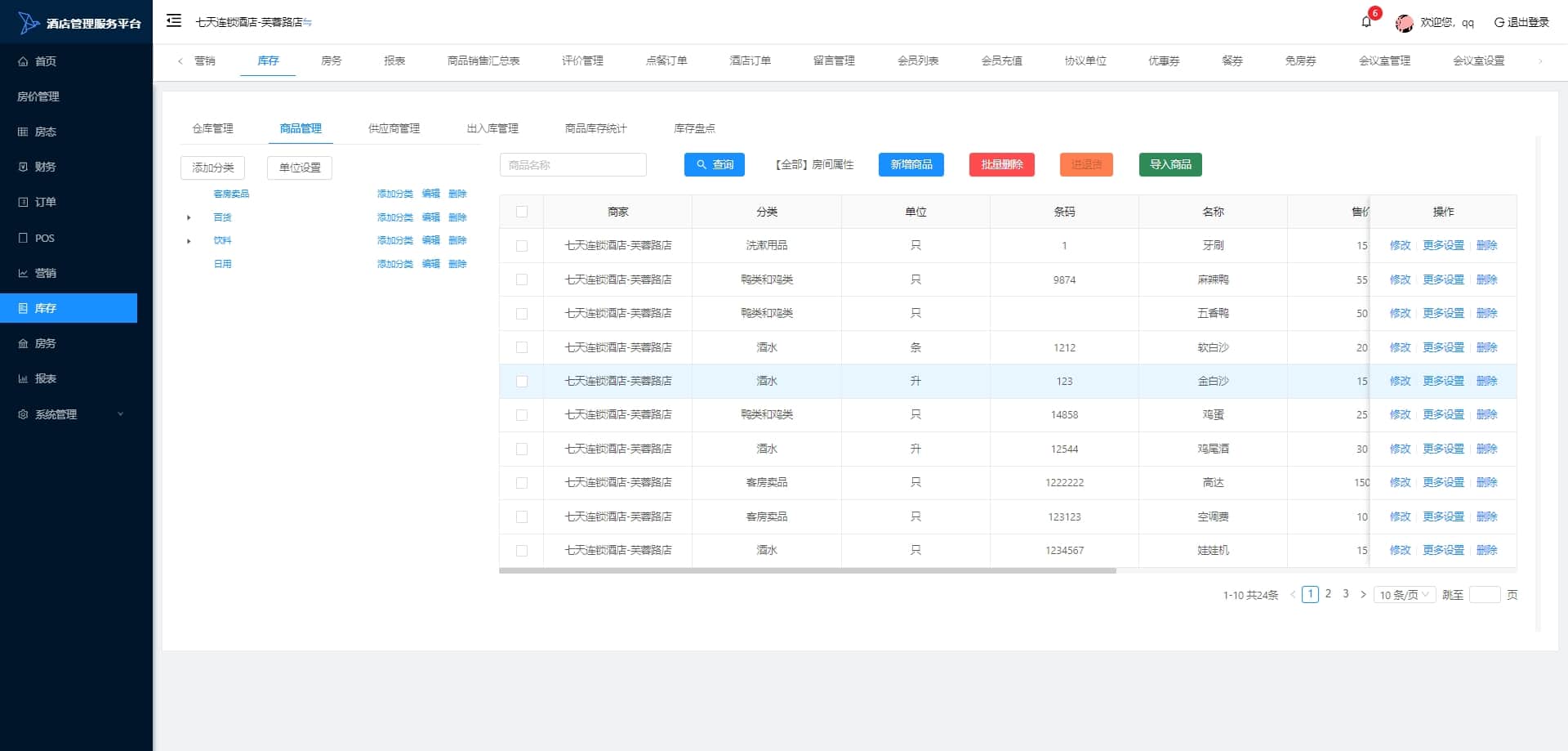The width and height of the screenshot is (1568, 751).
Task: Select the 客房卖品 category in the tree
Action: pos(231,194)
